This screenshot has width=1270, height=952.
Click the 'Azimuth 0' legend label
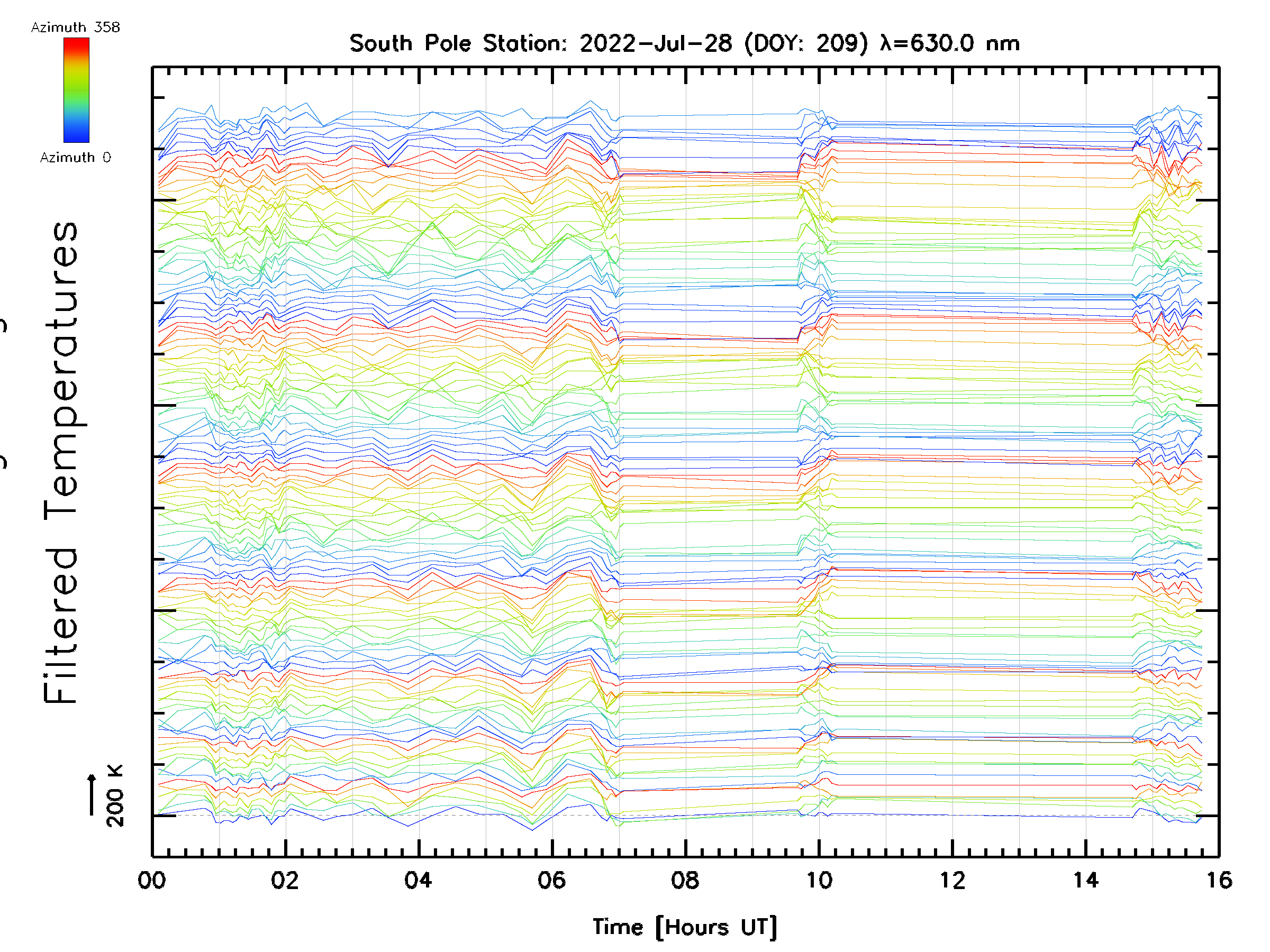tap(75, 157)
